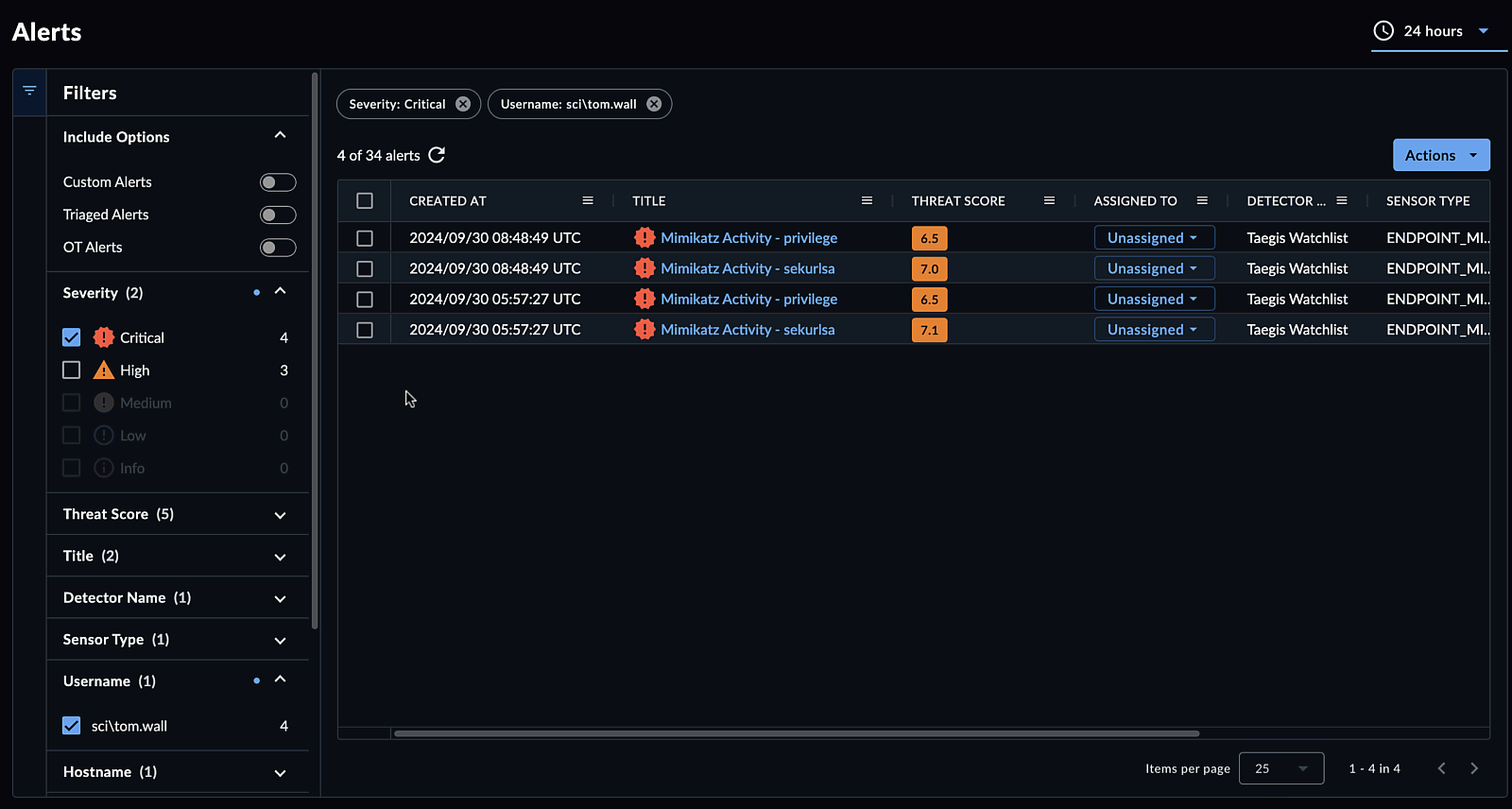Expand the Detector Name filter section
The width and height of the screenshot is (1512, 809).
tap(178, 597)
